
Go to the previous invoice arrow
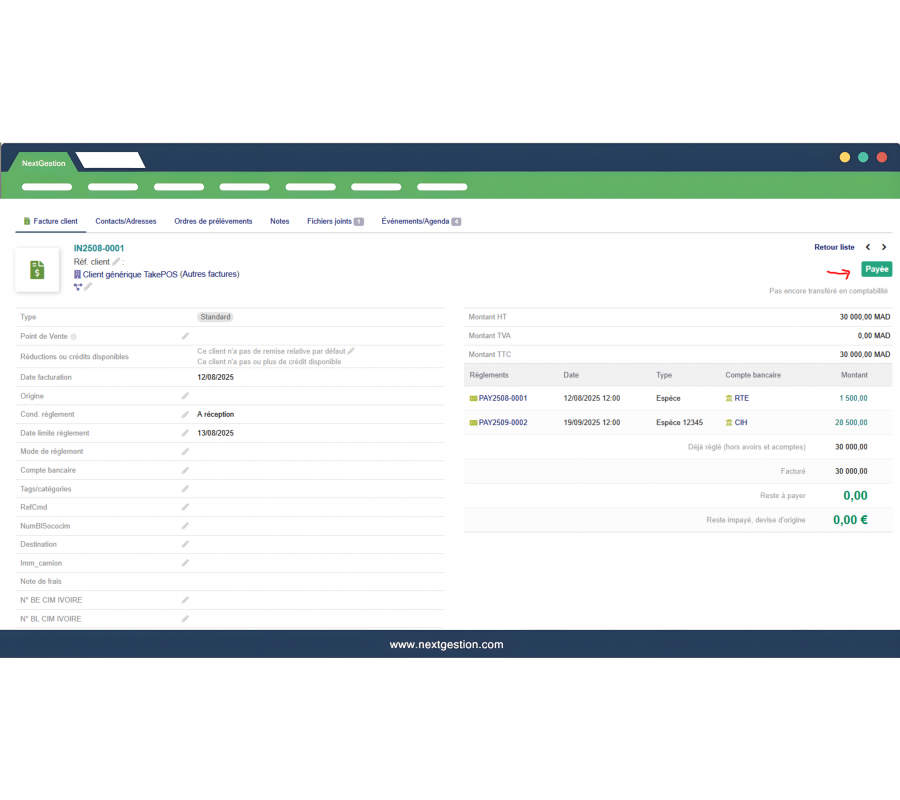868,247
